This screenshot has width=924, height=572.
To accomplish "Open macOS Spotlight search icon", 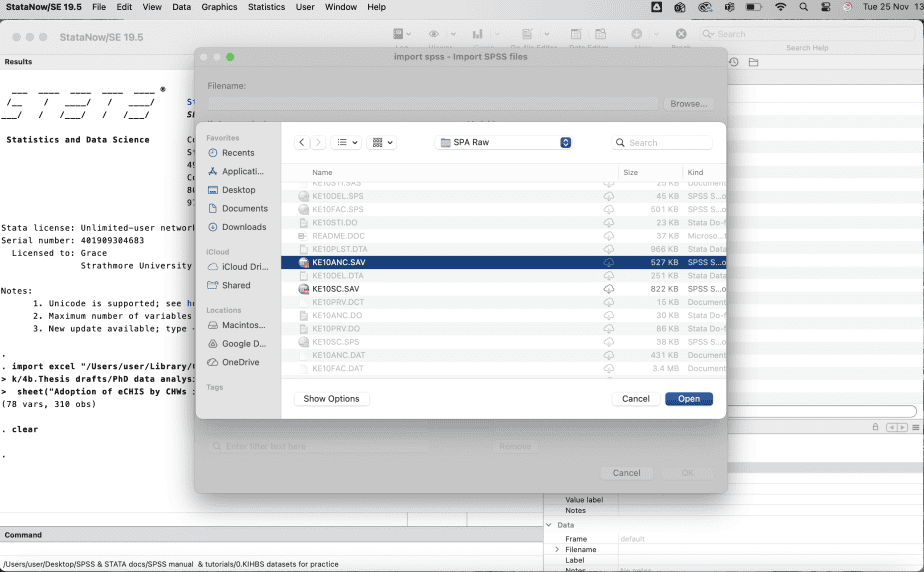I will pos(803,7).
